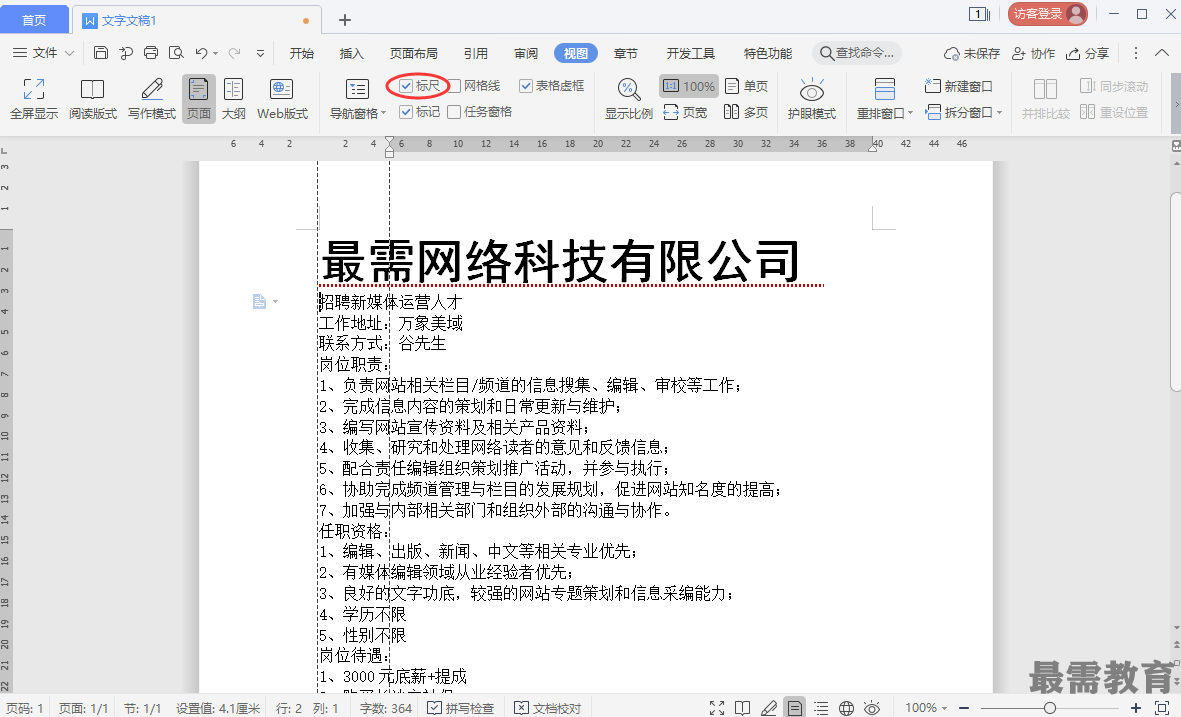This screenshot has width=1181, height=717.
Task: Click the zoom slider handle
Action: [x=1049, y=708]
